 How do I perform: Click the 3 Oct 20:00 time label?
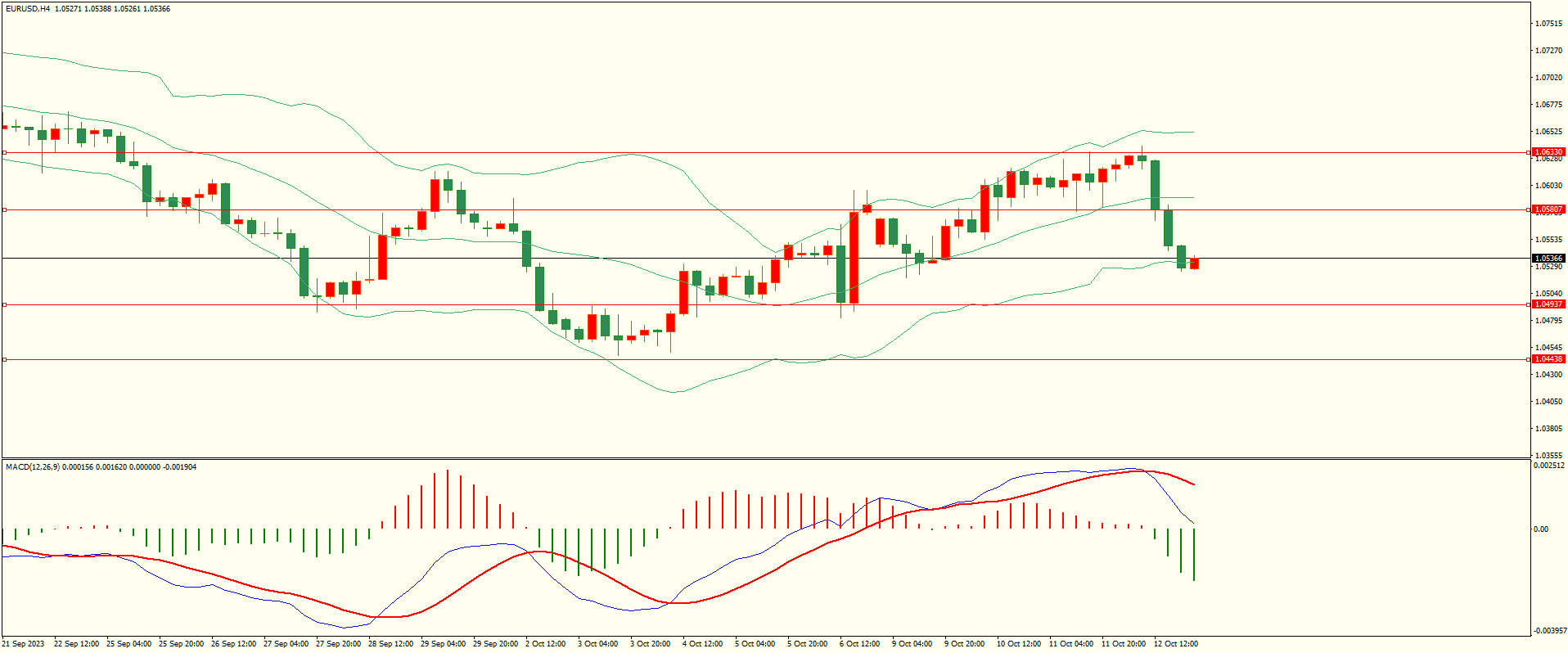[651, 644]
